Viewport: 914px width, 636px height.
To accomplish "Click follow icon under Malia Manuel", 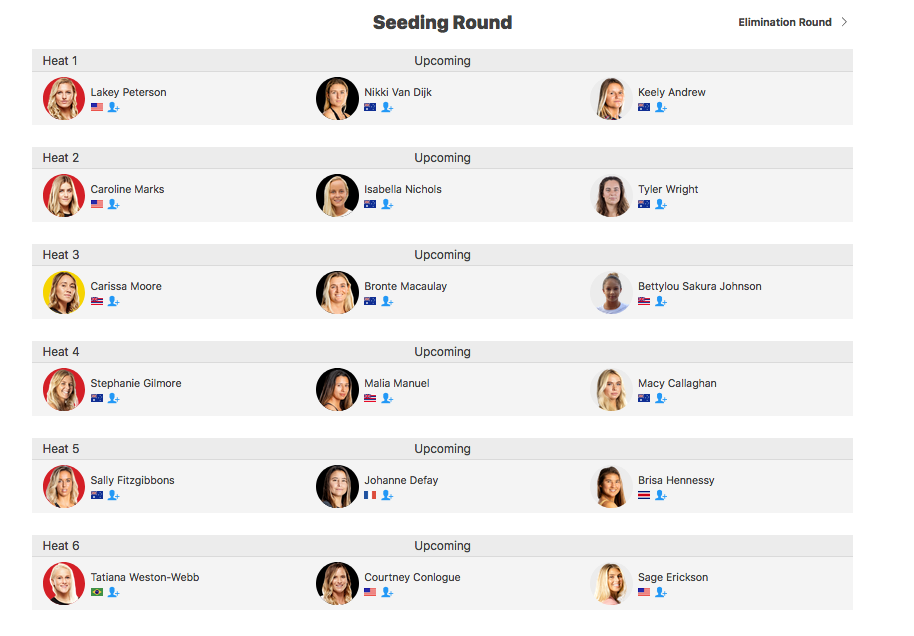I will 387,398.
